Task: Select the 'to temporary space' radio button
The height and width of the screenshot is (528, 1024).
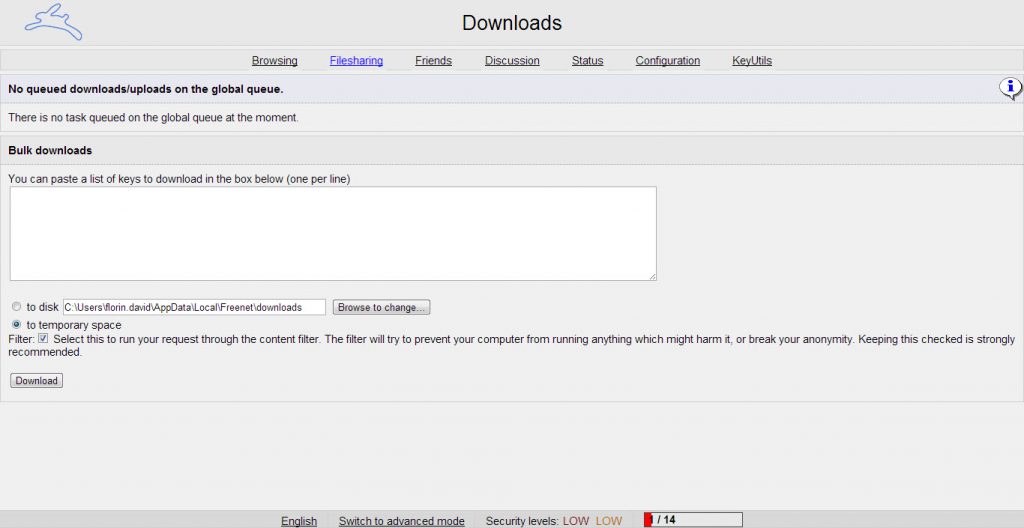Action: [x=16, y=325]
